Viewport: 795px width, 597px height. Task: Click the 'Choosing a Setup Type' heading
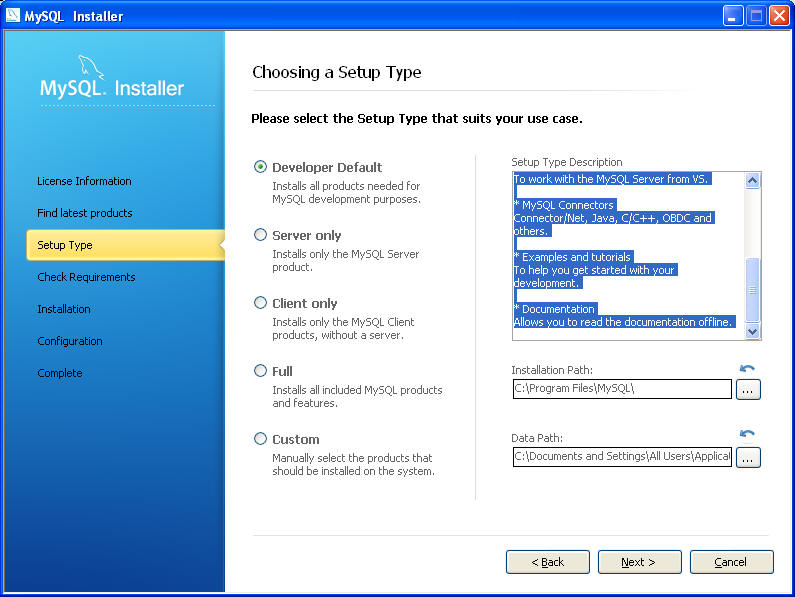pos(337,73)
